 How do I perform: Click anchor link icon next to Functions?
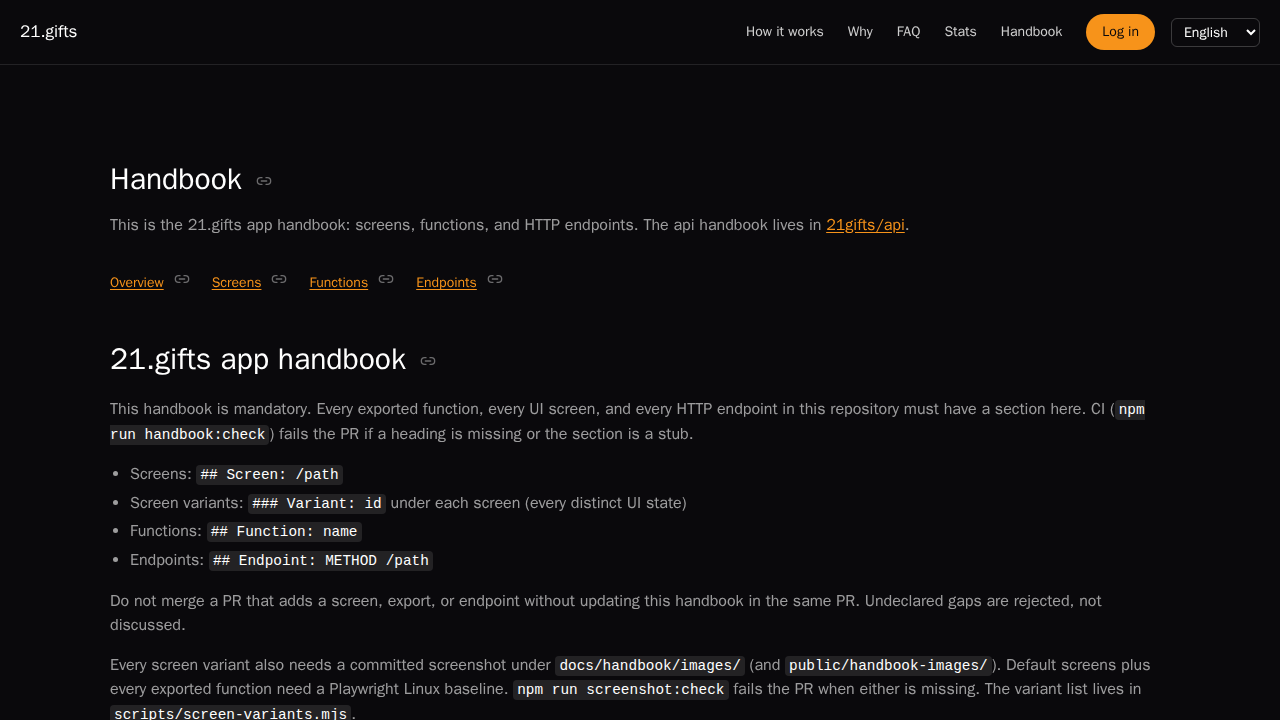tap(386, 279)
